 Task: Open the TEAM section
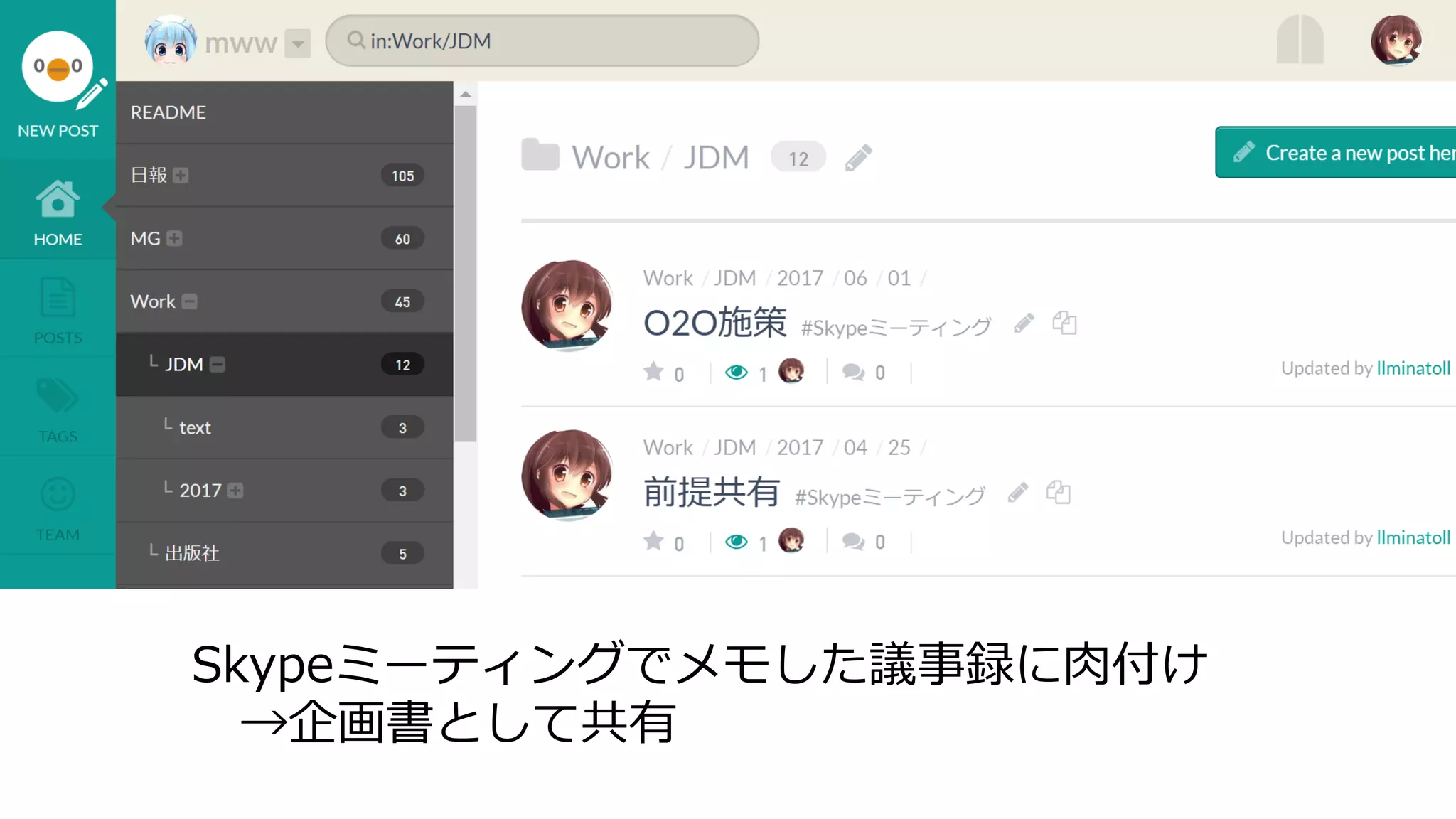point(58,508)
